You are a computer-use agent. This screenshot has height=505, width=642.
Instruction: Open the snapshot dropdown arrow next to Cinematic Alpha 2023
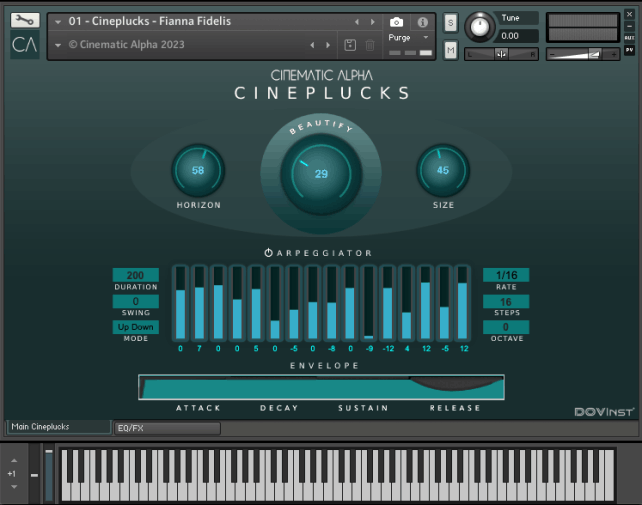coord(58,45)
